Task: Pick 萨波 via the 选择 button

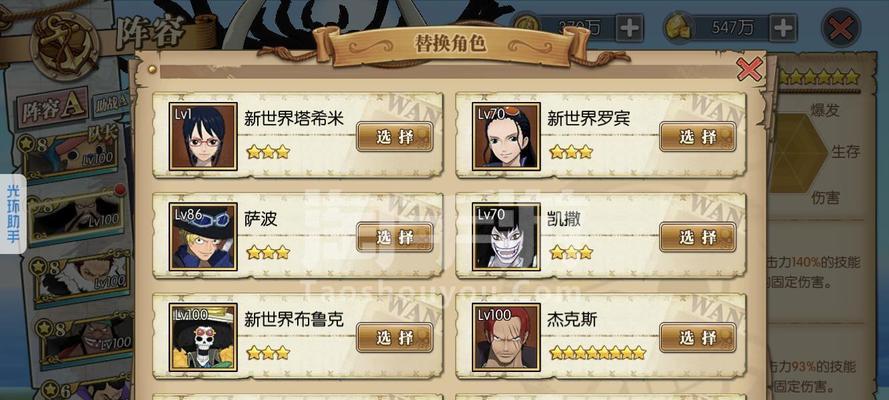Action: (x=395, y=237)
